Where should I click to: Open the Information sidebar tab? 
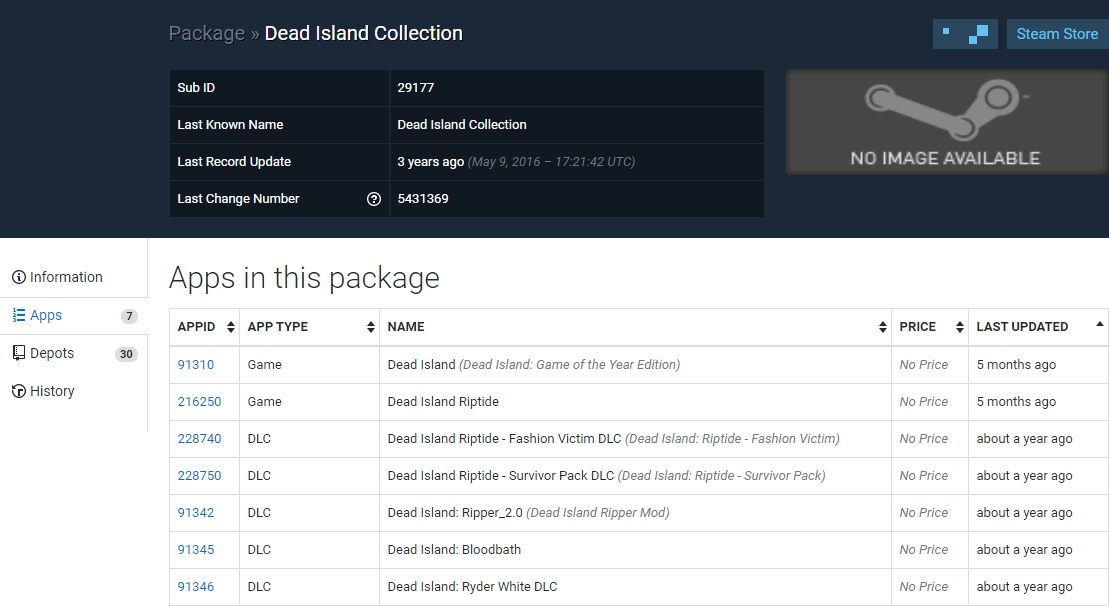pos(74,277)
